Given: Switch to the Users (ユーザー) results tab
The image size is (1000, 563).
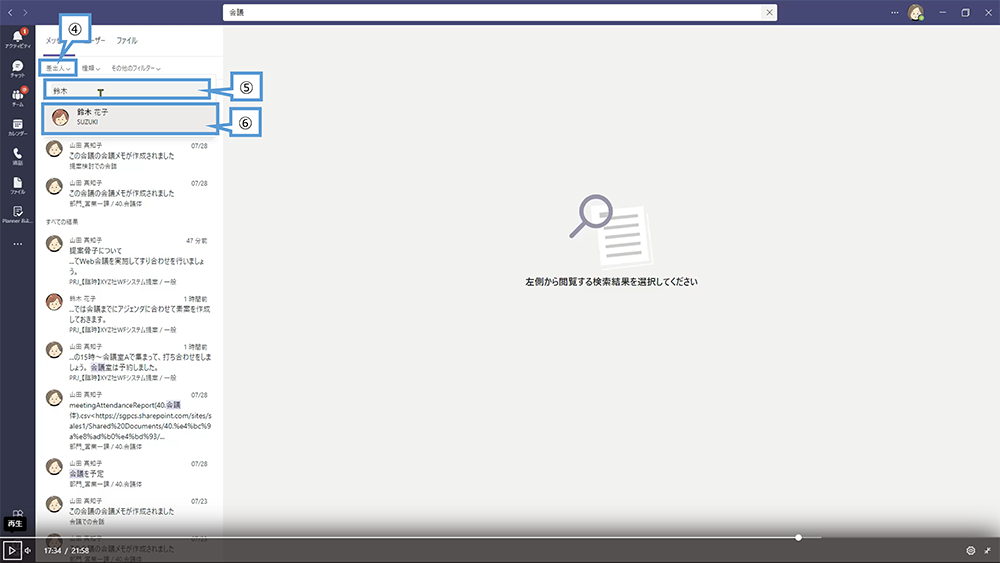Looking at the screenshot, I should [96, 40].
